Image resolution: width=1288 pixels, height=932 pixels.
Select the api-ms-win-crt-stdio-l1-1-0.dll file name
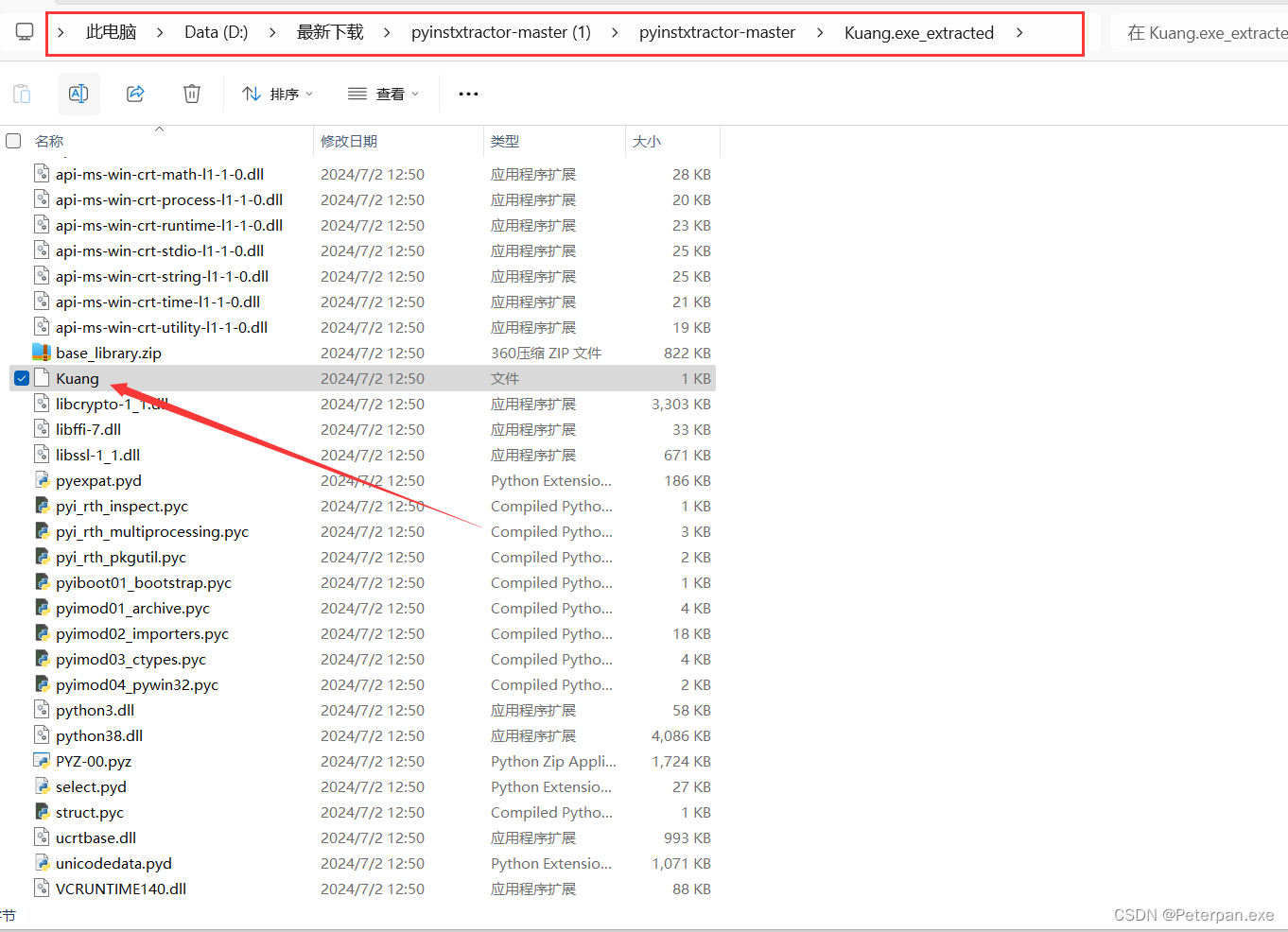[x=160, y=250]
